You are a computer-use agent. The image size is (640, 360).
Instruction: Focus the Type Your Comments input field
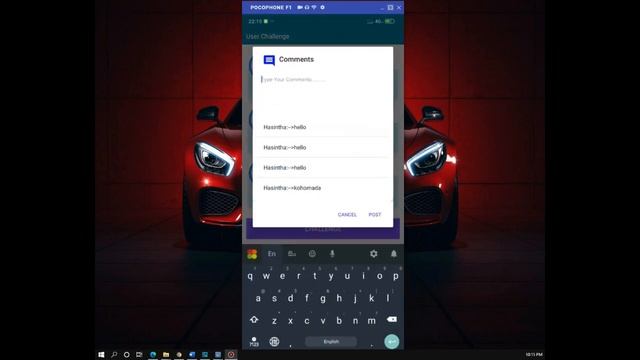coord(322,80)
